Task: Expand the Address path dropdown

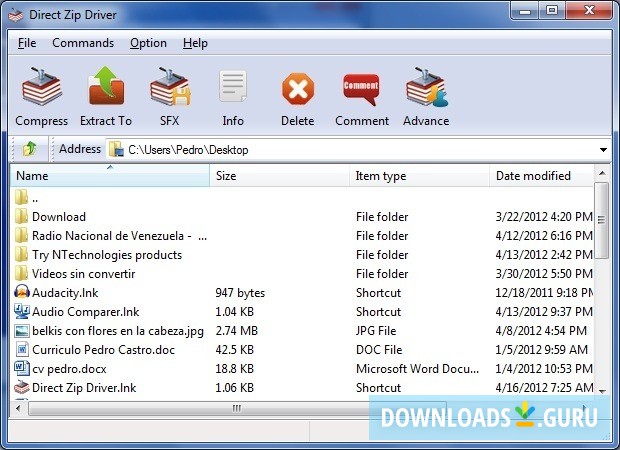Action: pyautogui.click(x=603, y=150)
